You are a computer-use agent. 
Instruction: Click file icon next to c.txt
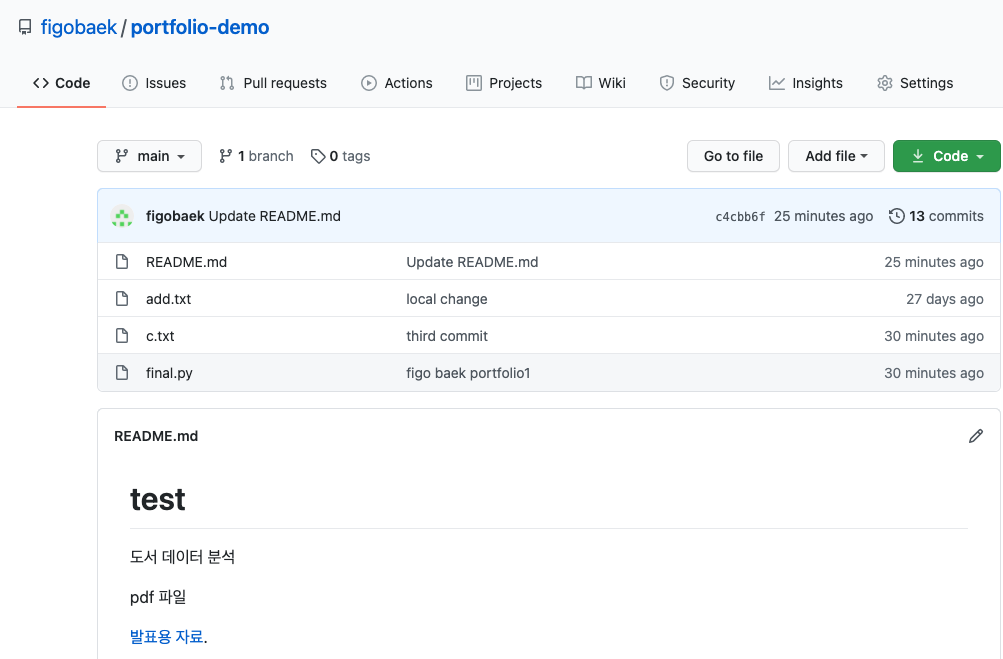point(122,336)
